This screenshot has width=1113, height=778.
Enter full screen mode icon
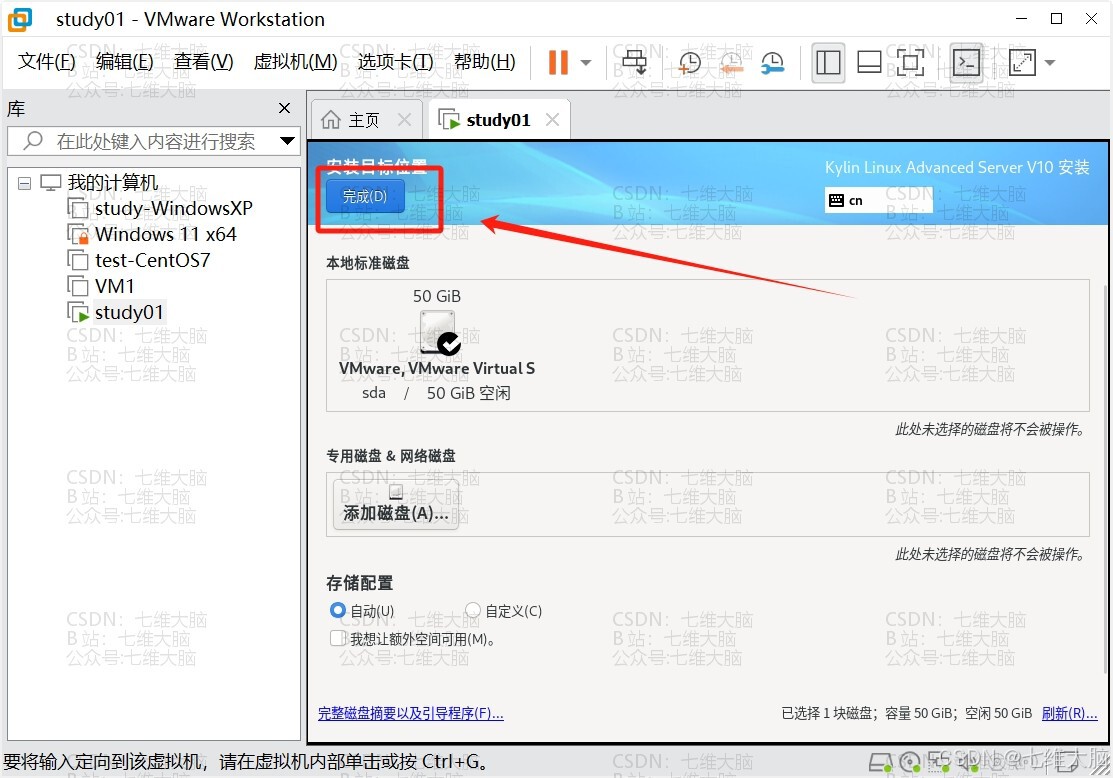pyautogui.click(x=910, y=62)
